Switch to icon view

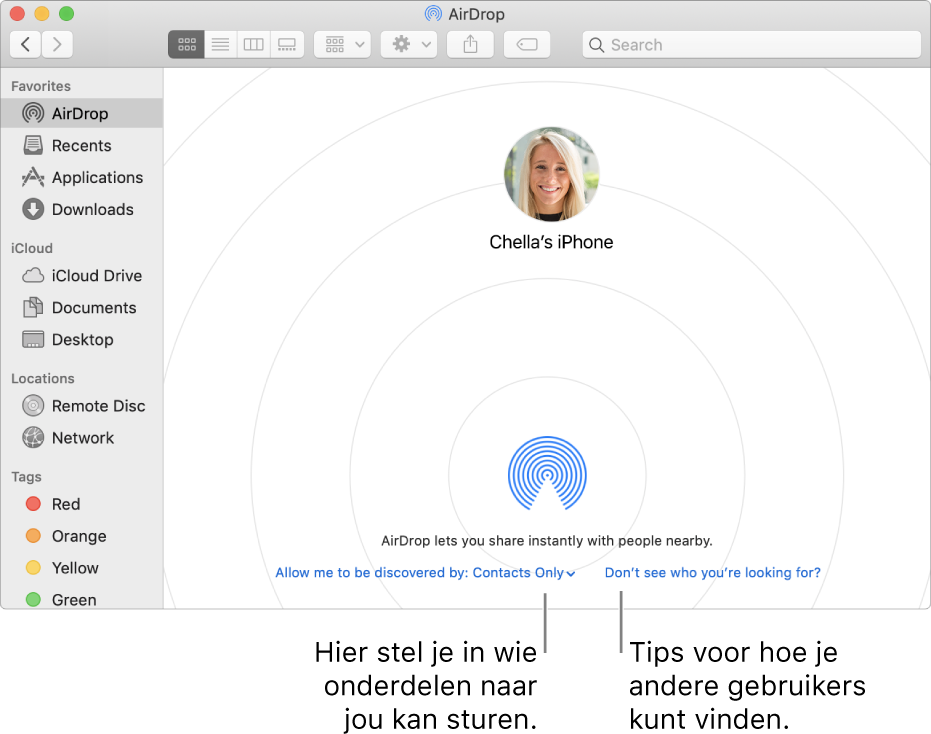tap(186, 45)
